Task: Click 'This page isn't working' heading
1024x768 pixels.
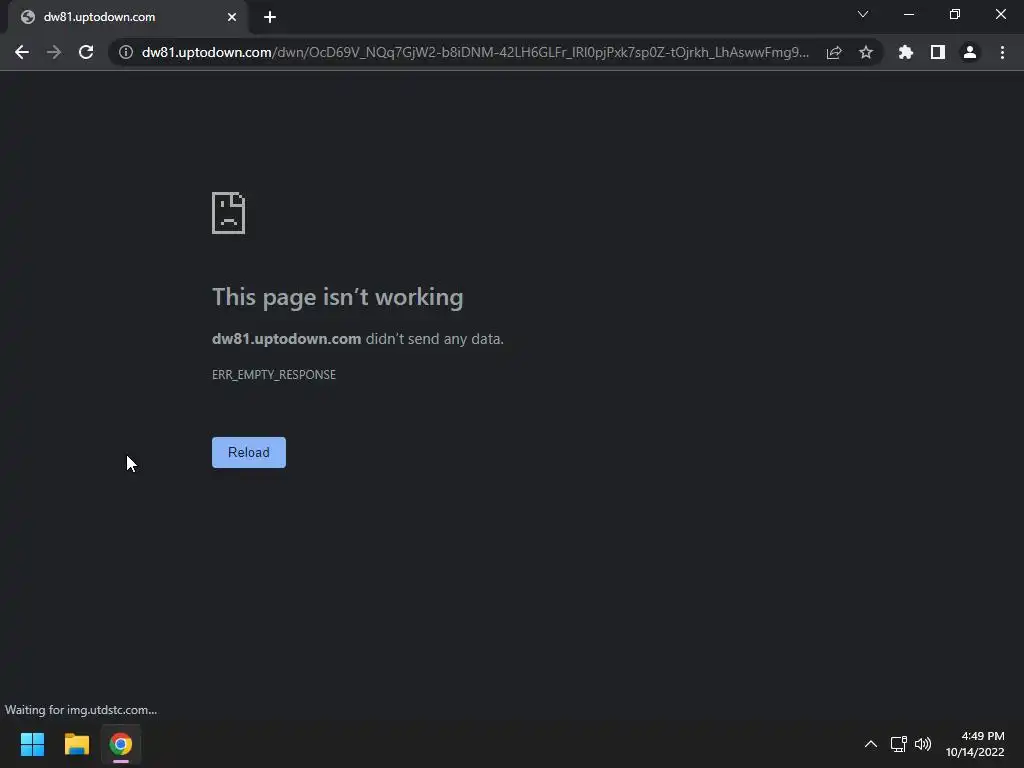Action: click(338, 297)
